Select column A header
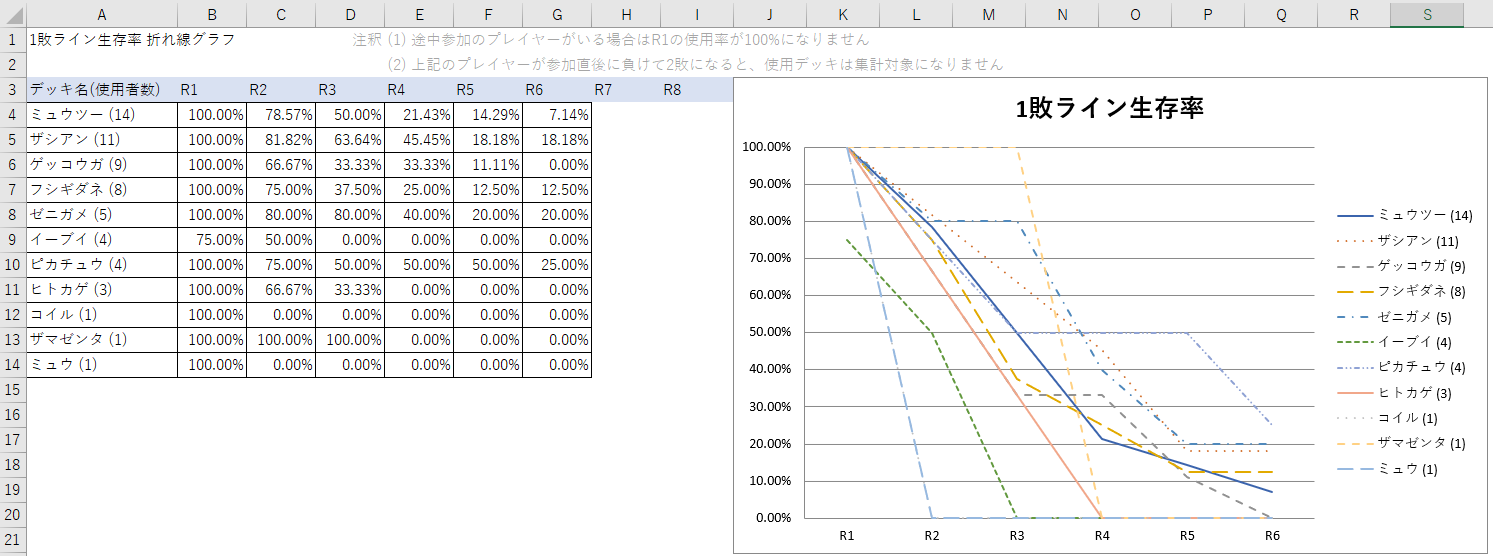Screen dimensions: 1493x556 pos(102,14)
